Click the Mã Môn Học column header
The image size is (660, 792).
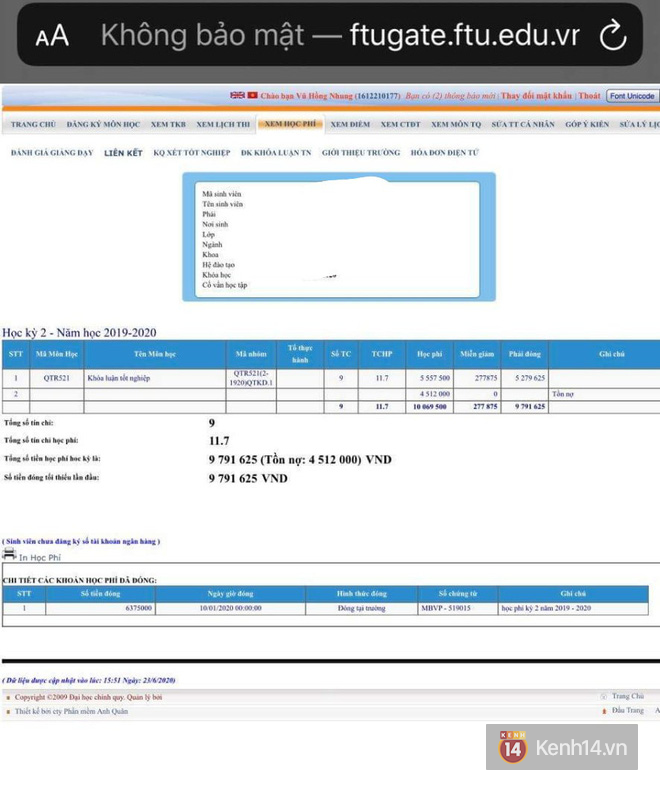57,354
